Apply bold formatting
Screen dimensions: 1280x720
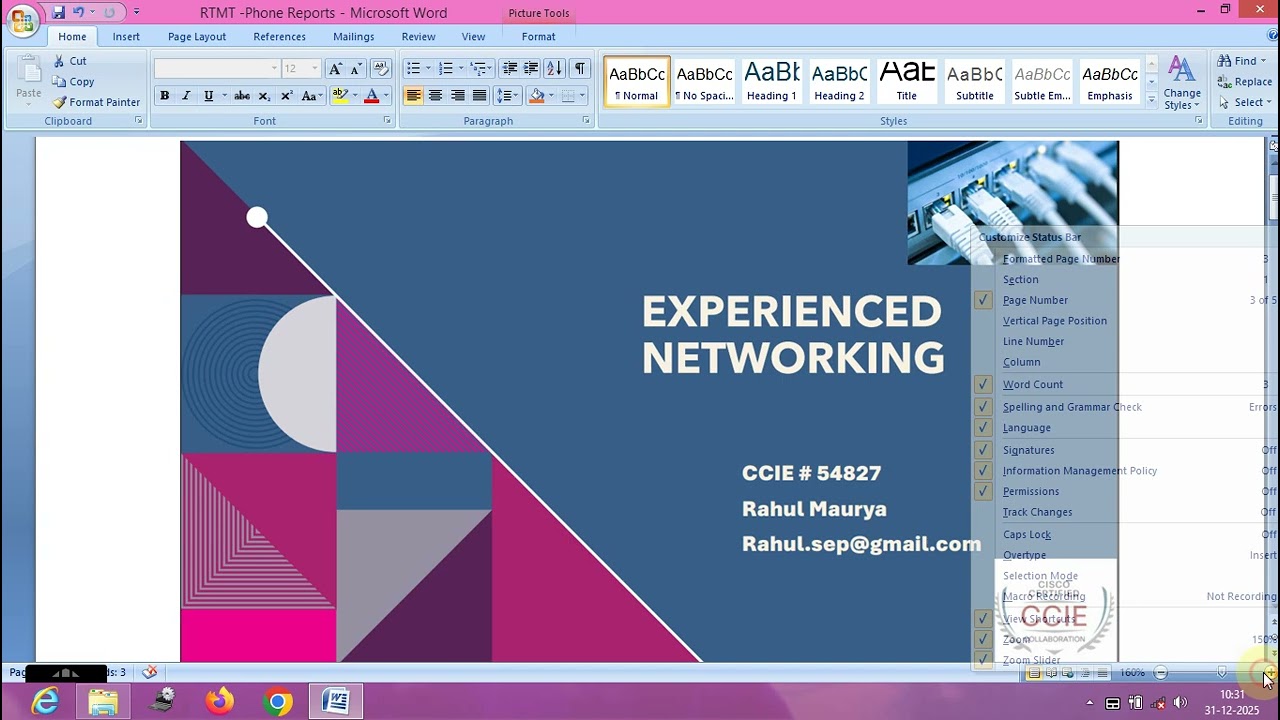pos(164,96)
